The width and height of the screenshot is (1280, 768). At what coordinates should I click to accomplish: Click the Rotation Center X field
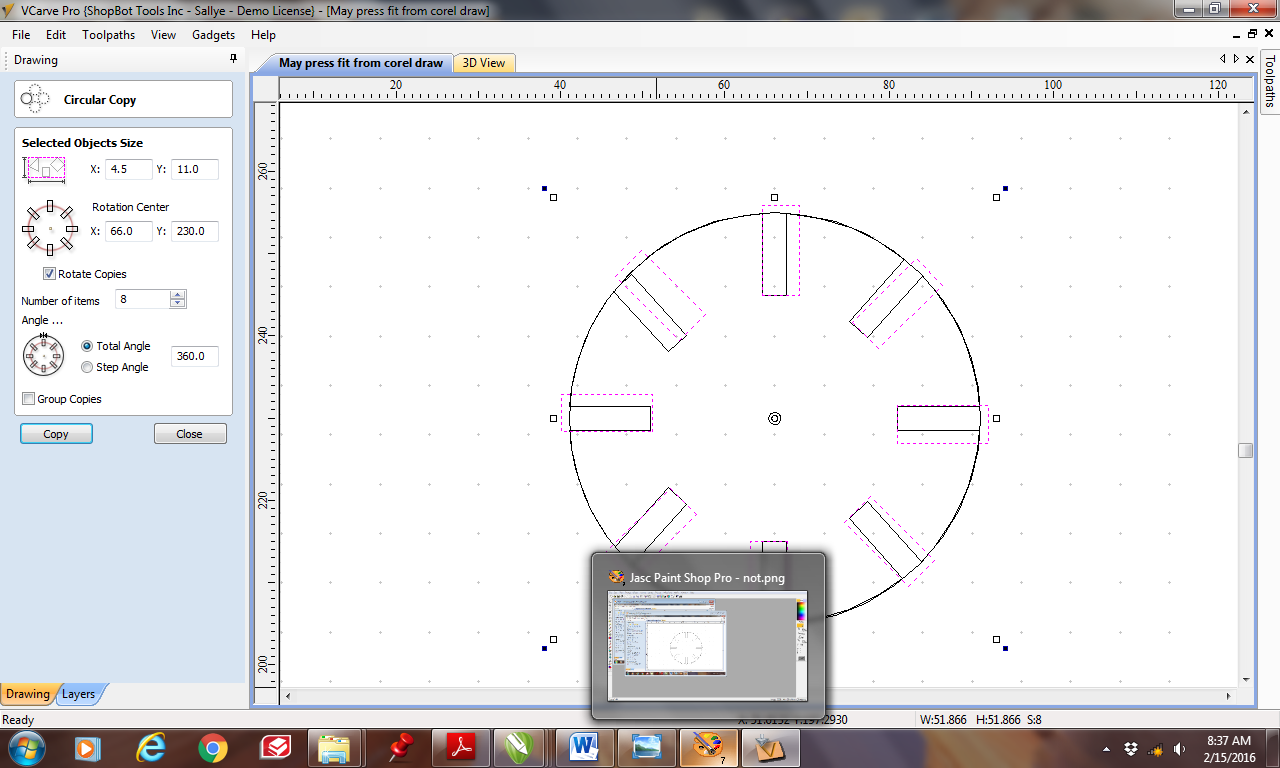(x=129, y=231)
